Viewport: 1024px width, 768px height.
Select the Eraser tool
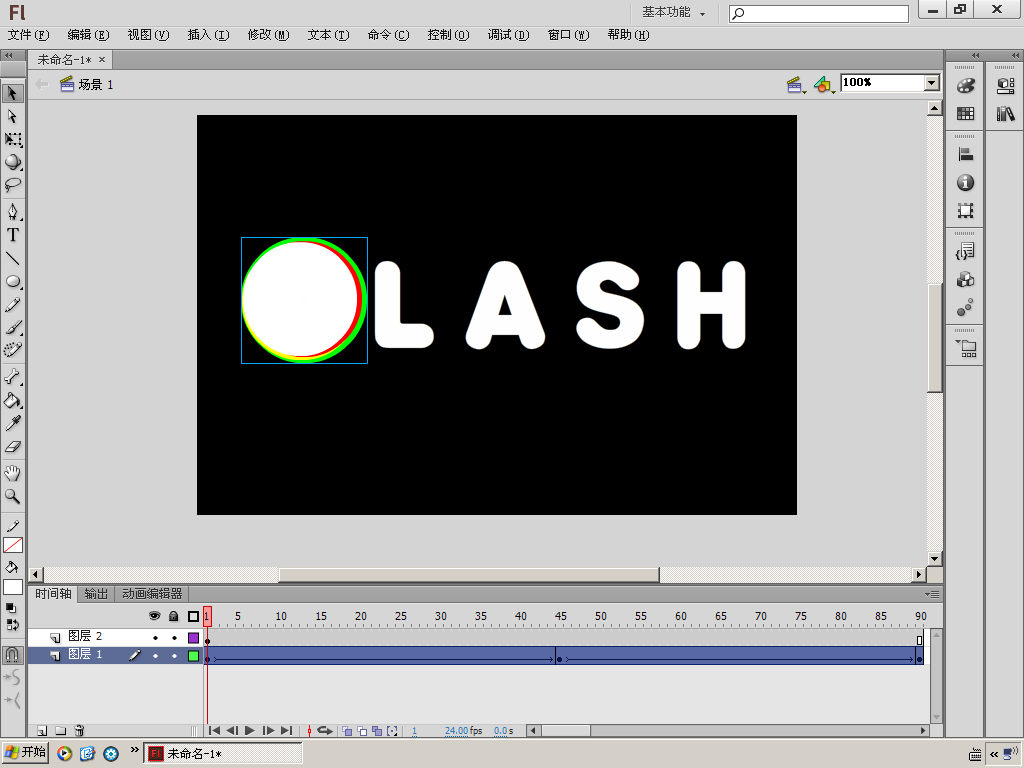(12, 447)
